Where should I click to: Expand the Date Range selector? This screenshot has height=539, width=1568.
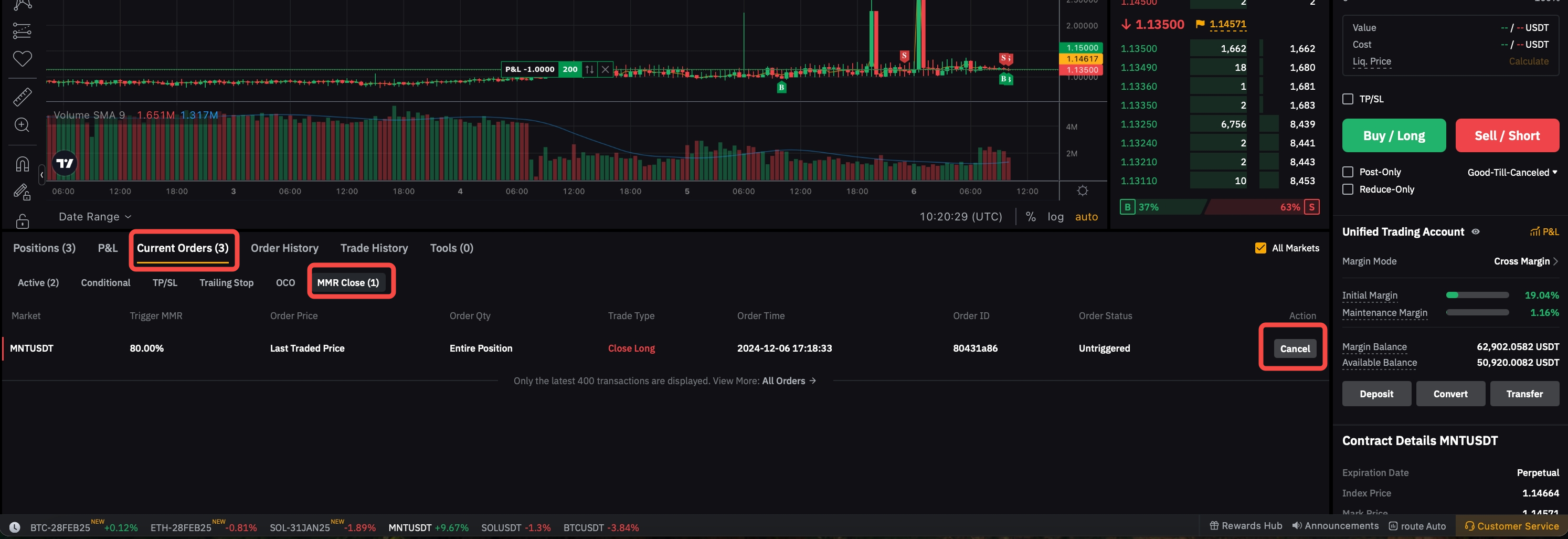(95, 217)
